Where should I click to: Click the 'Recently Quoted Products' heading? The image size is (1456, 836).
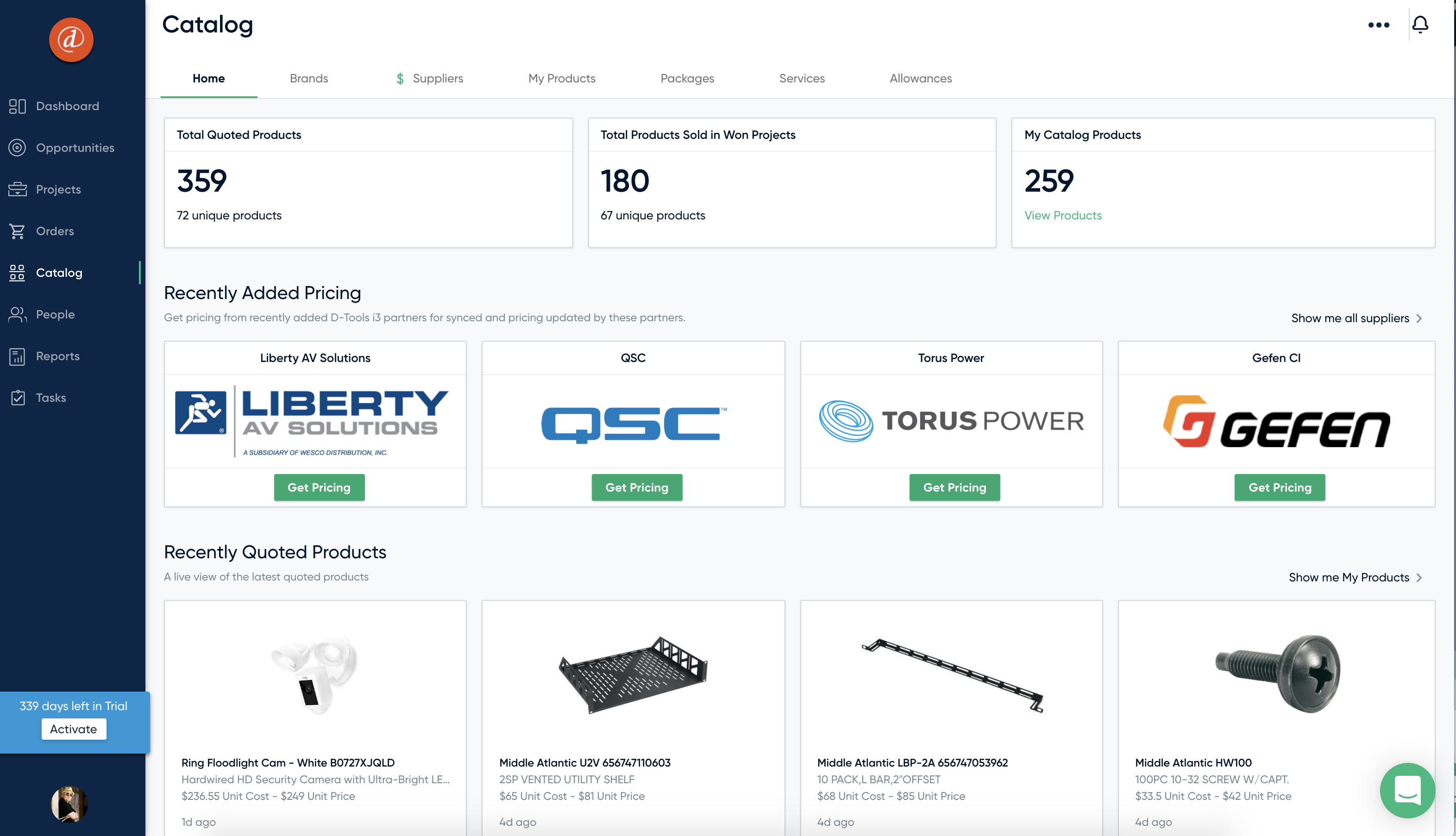coord(275,552)
